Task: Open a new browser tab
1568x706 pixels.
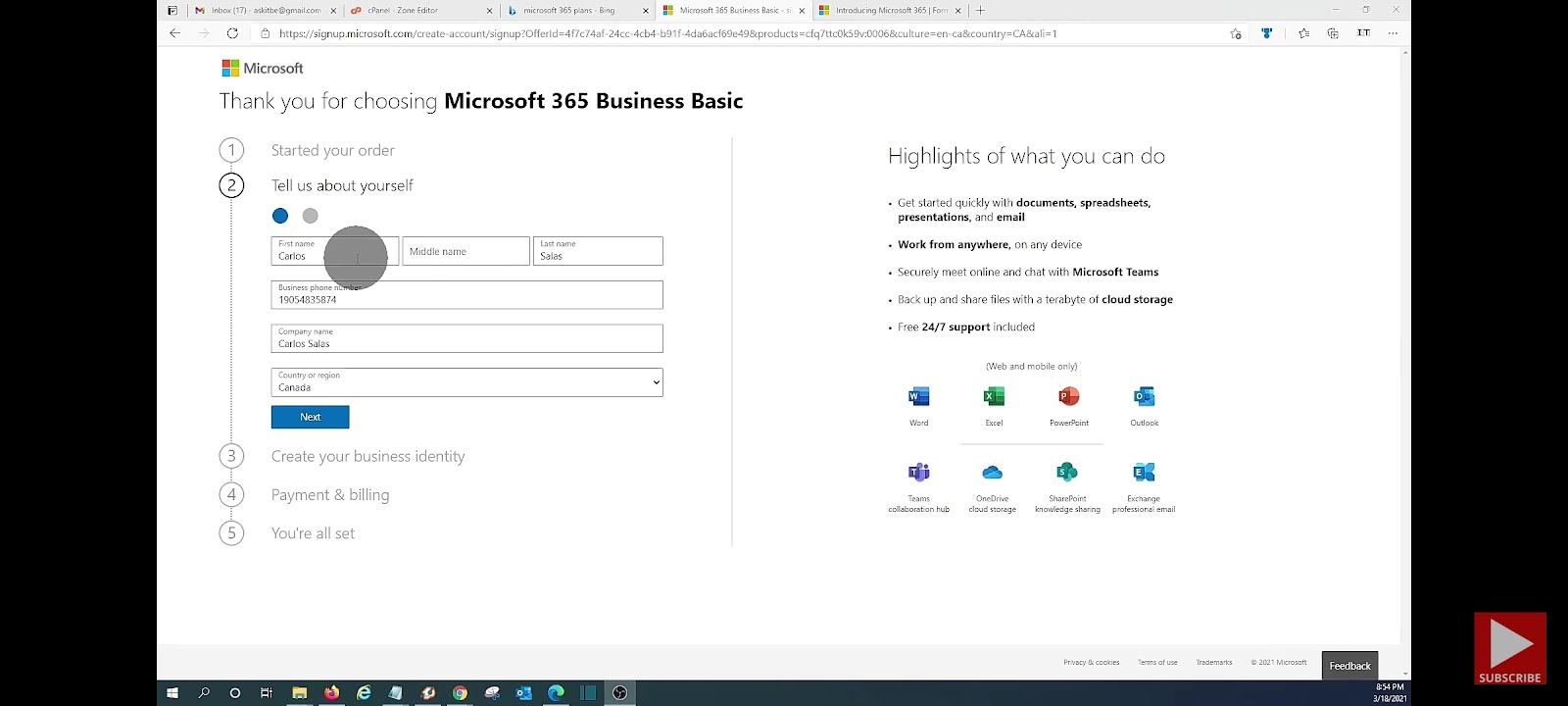Action: pos(980,11)
